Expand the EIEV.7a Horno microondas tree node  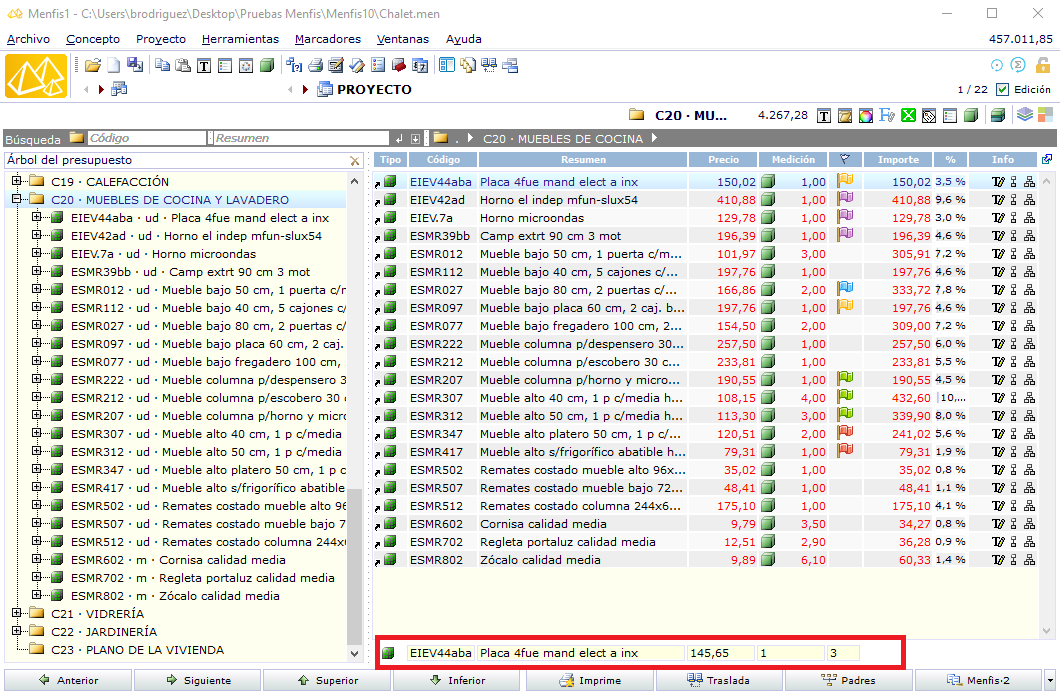point(37,254)
